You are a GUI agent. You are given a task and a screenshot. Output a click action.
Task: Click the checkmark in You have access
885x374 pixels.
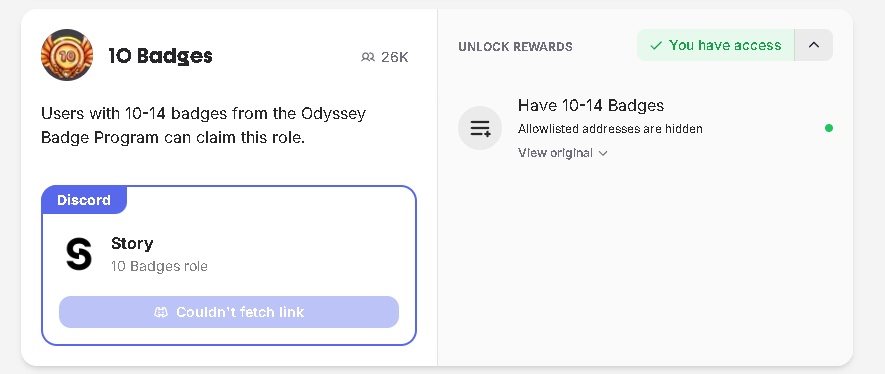point(656,46)
